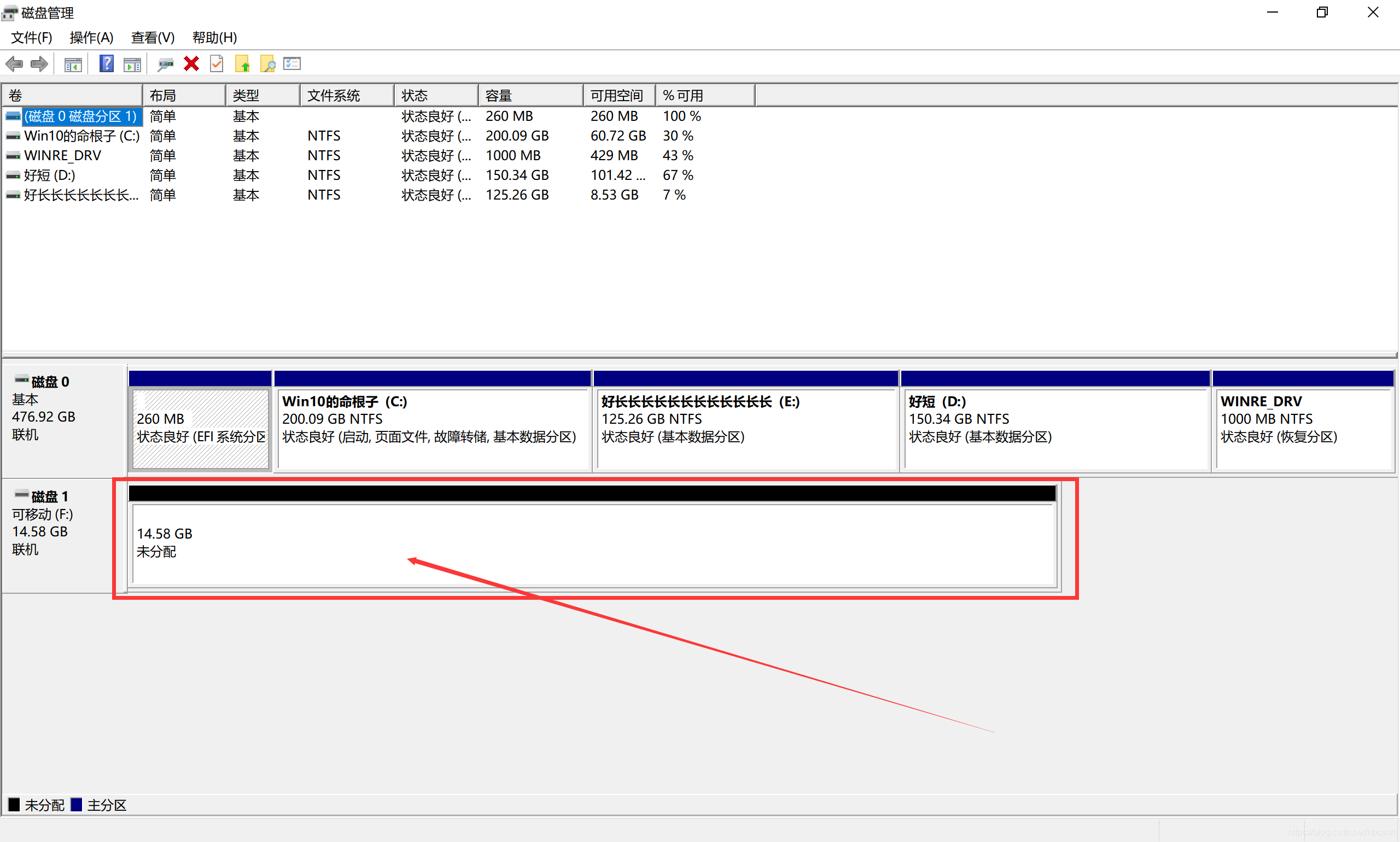1400x842 pixels.
Task: Sort by the 状态 column header
Action: (x=436, y=95)
